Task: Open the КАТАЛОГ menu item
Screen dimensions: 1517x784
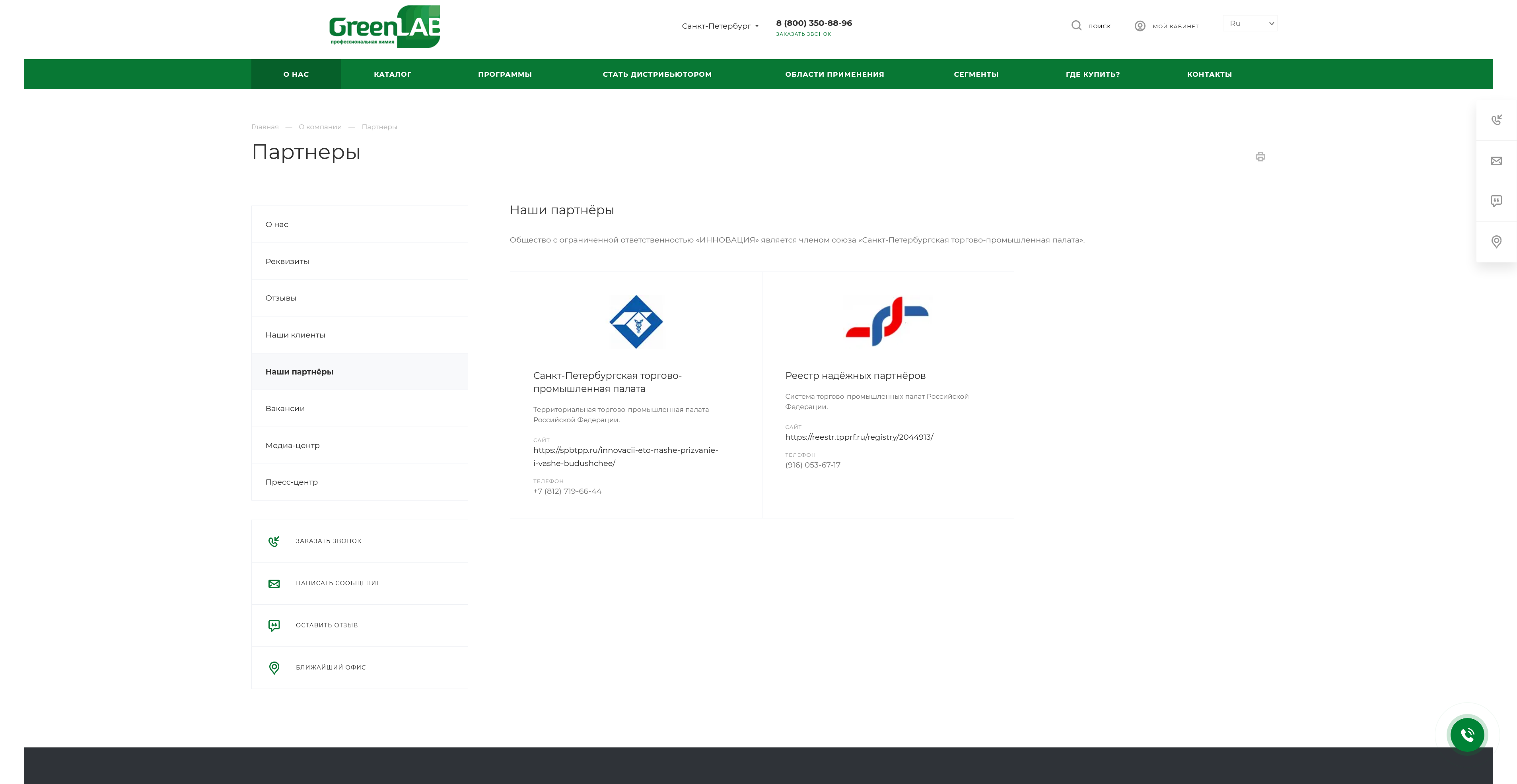Action: pyautogui.click(x=392, y=74)
